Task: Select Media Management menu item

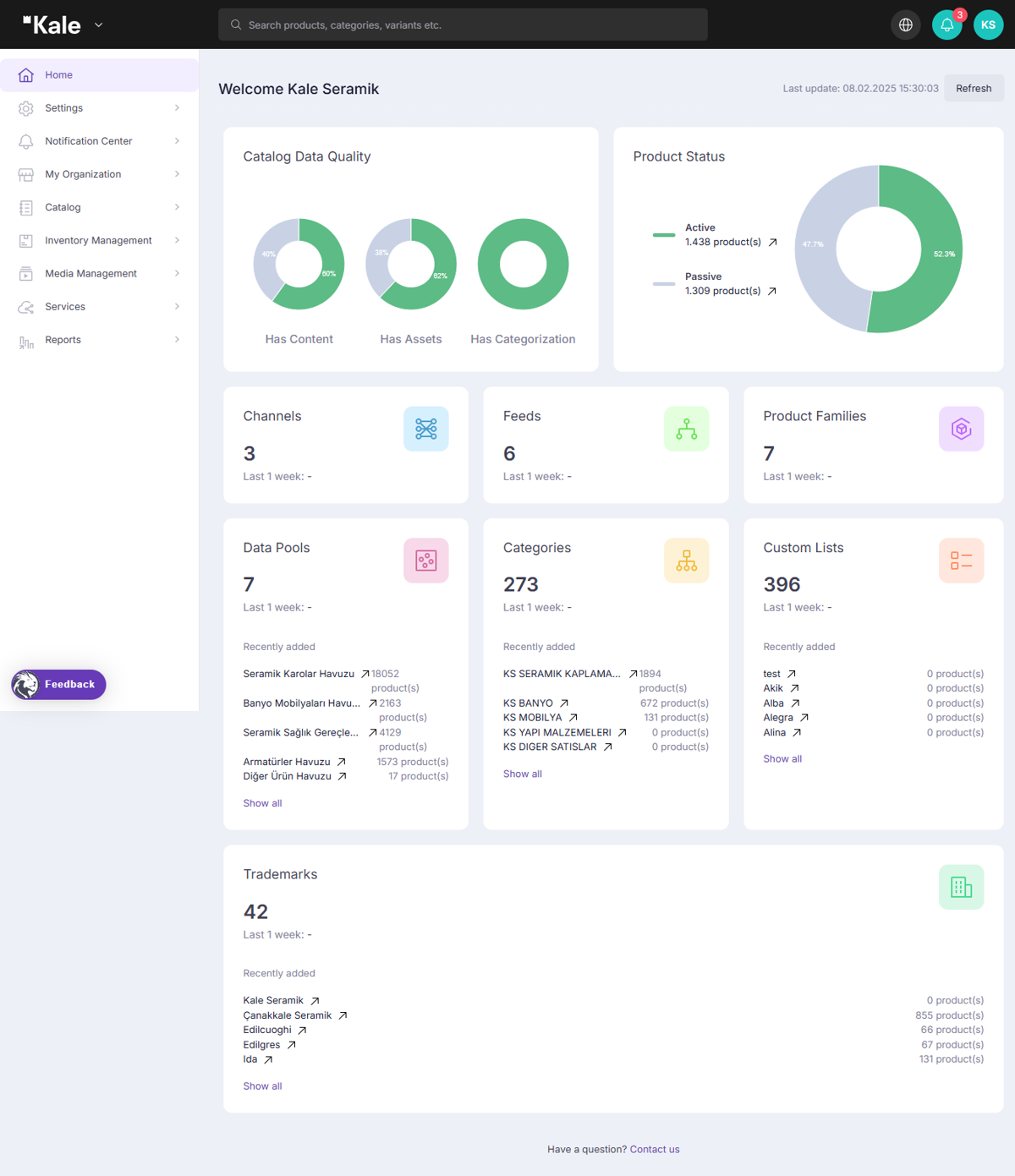Action: pyautogui.click(x=99, y=273)
